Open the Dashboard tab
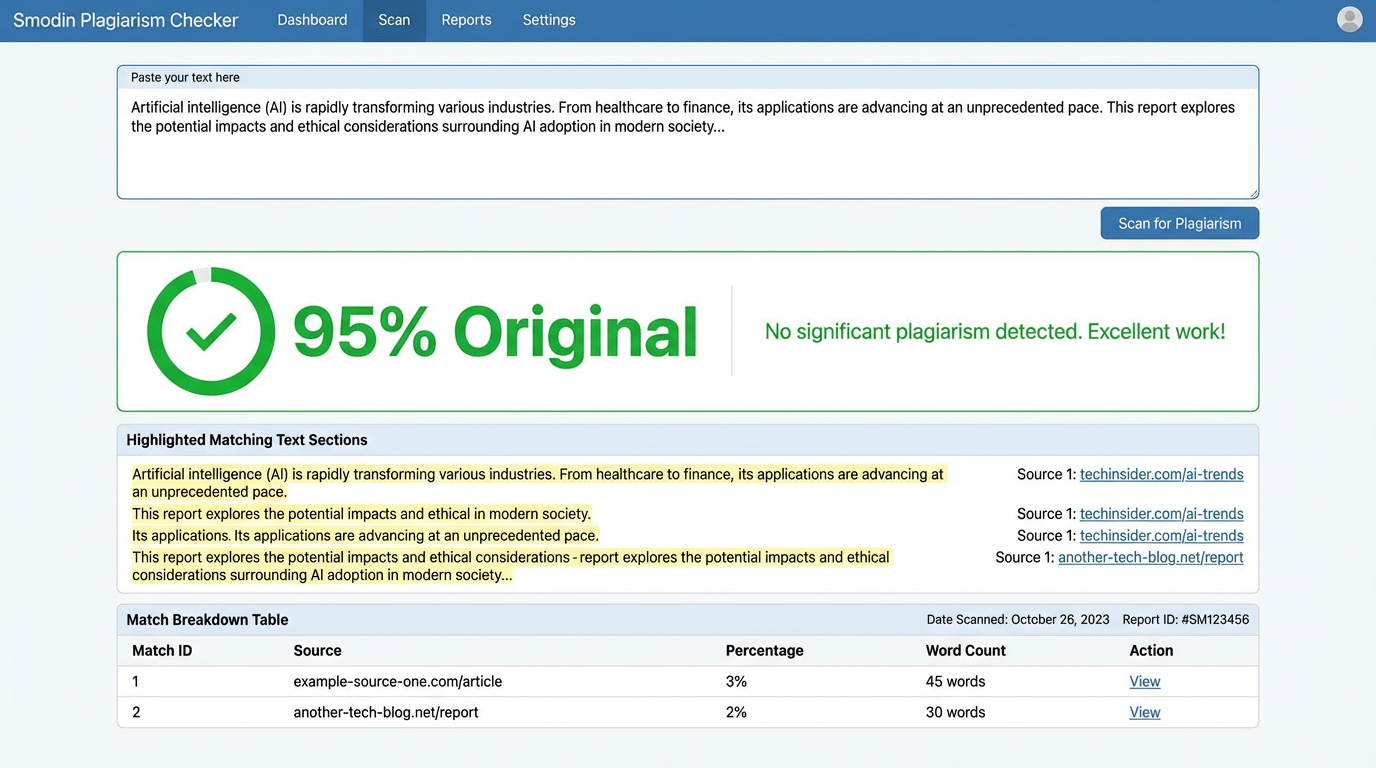Viewport: 1376px width, 768px height. [x=312, y=20]
